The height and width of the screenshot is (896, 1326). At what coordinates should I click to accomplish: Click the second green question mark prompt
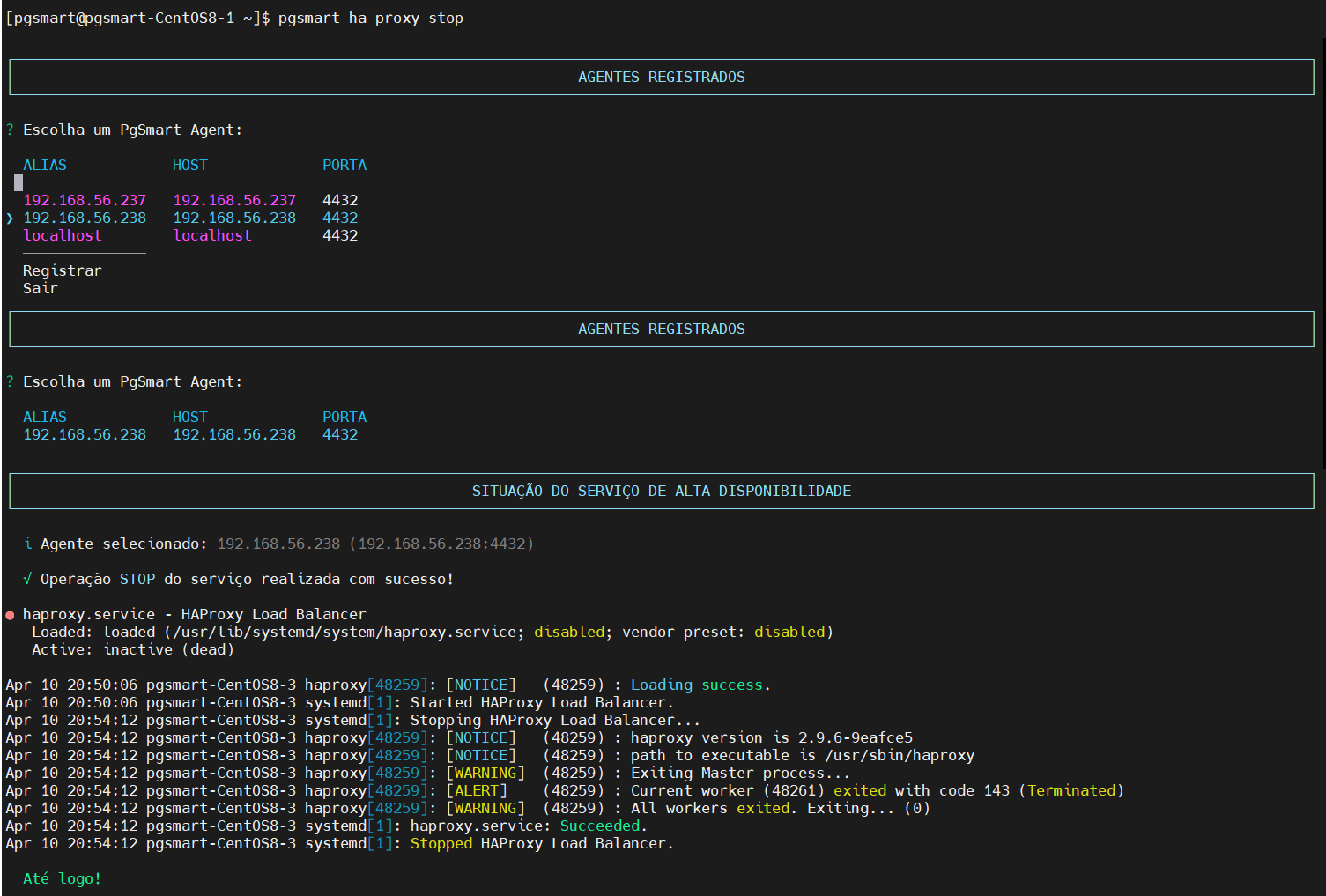[x=10, y=381]
